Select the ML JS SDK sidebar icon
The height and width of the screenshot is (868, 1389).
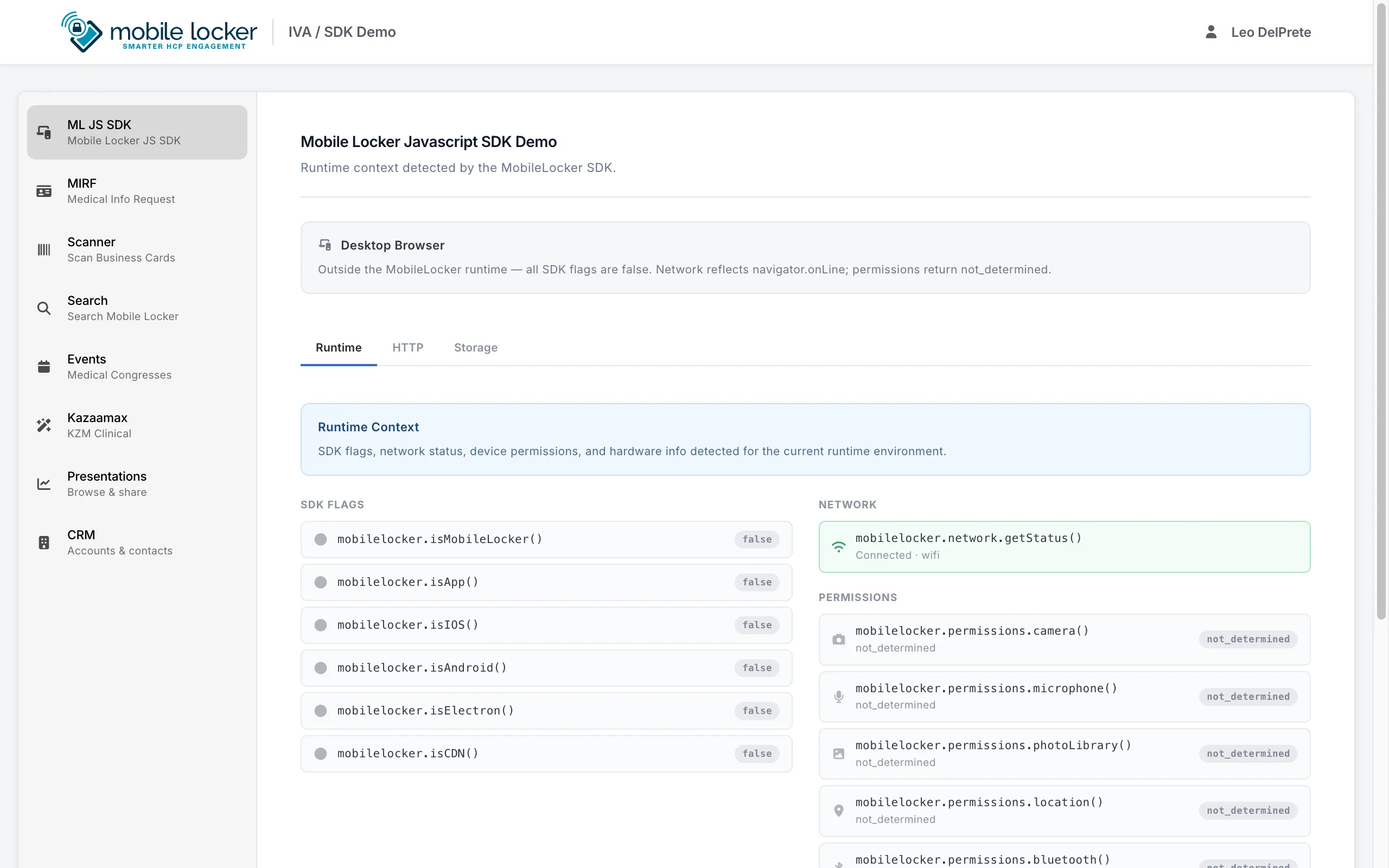click(43, 132)
